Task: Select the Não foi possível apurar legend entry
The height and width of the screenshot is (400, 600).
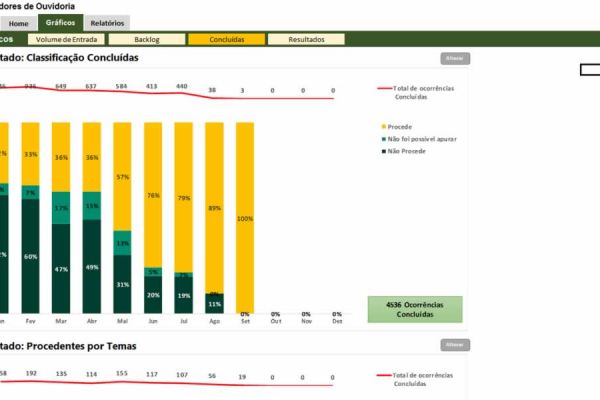Action: tap(421, 139)
